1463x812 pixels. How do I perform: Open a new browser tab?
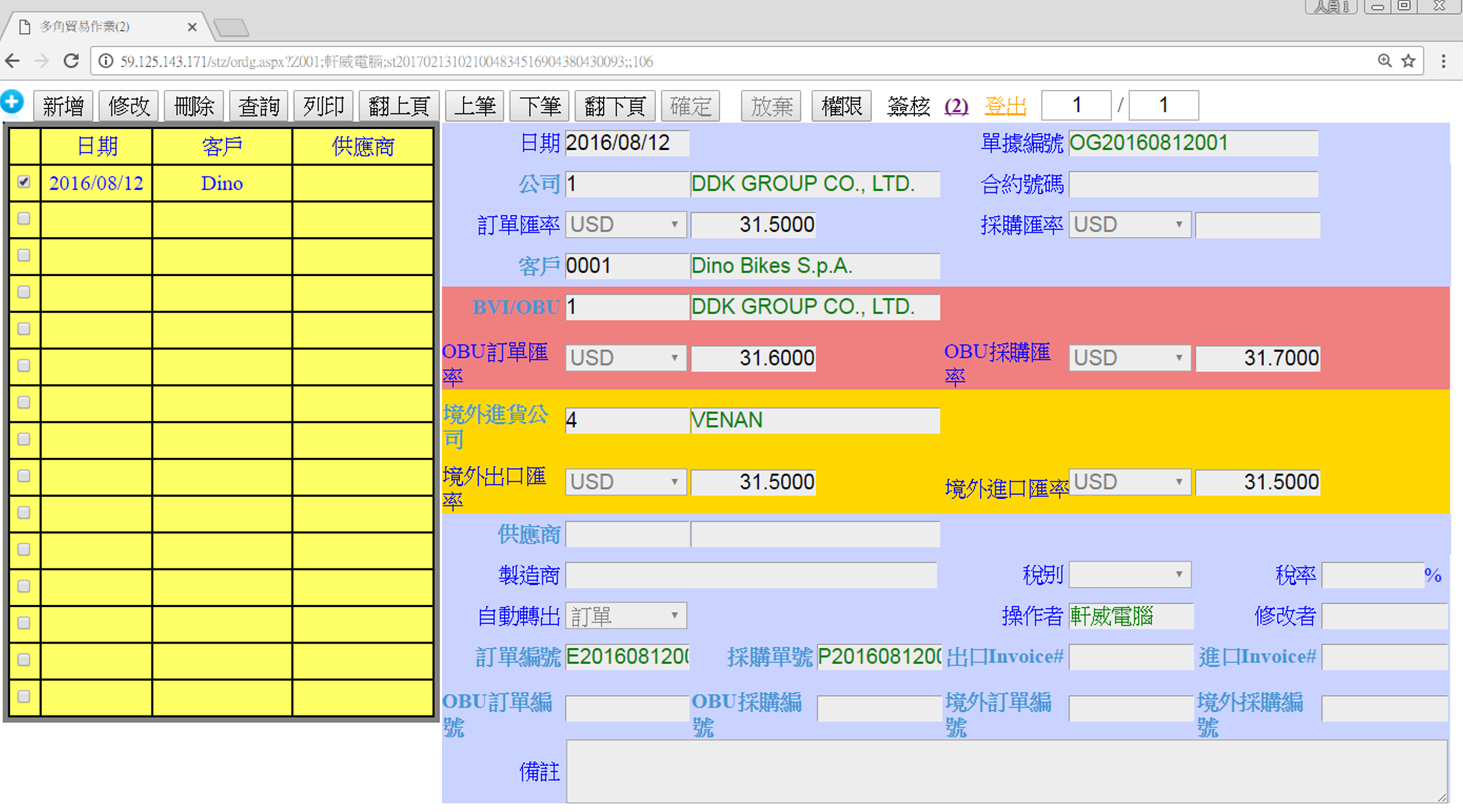tap(231, 27)
